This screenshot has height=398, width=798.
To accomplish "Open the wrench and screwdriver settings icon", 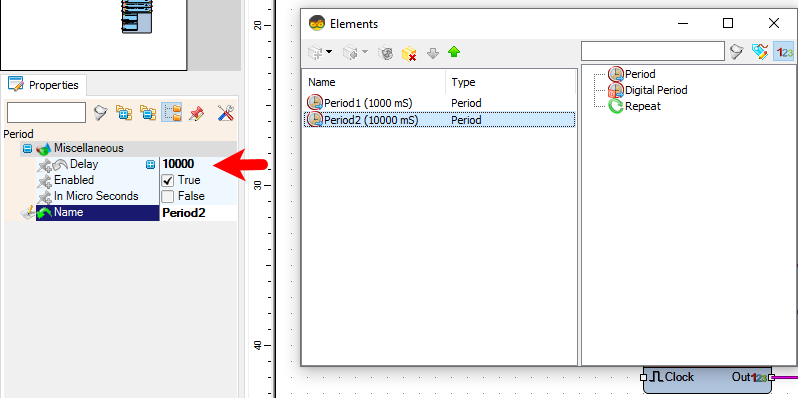I will 225,112.
